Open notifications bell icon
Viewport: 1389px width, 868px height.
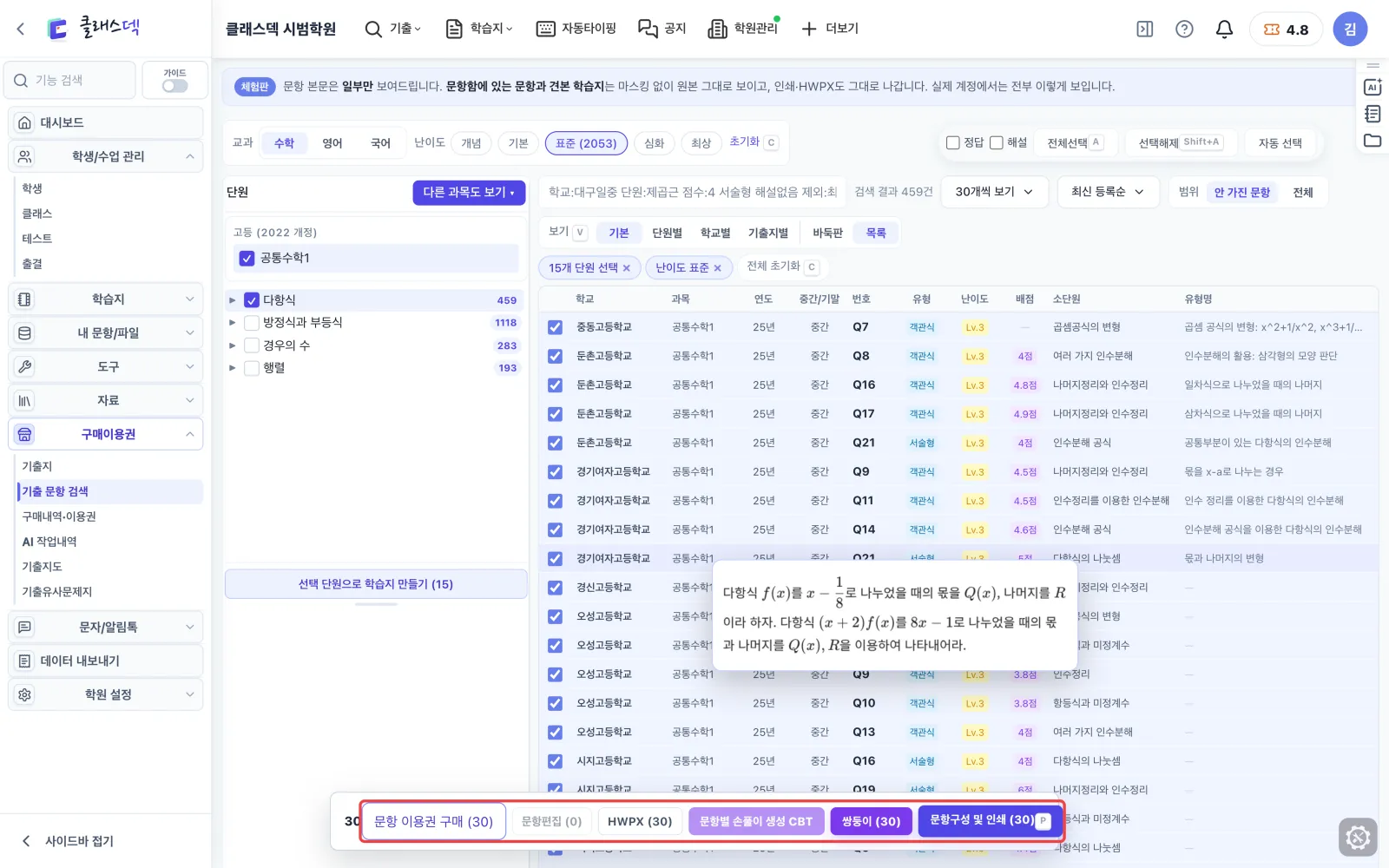point(1224,29)
